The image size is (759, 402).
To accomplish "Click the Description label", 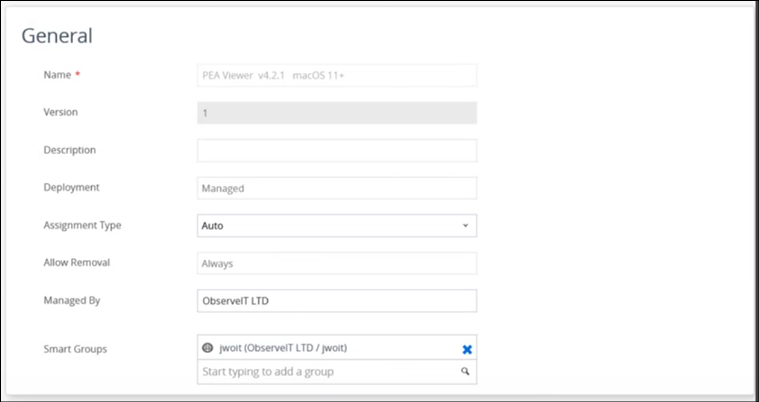I will 70,150.
